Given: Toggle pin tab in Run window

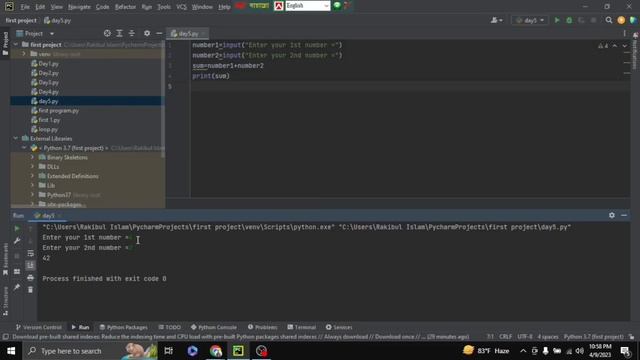Looking at the screenshot, I should tap(17, 287).
